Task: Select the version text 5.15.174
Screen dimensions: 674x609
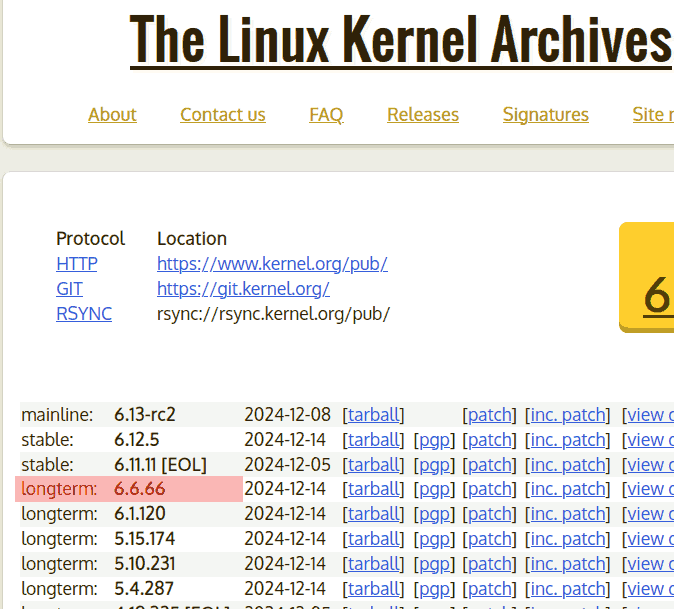Action: tap(144, 539)
